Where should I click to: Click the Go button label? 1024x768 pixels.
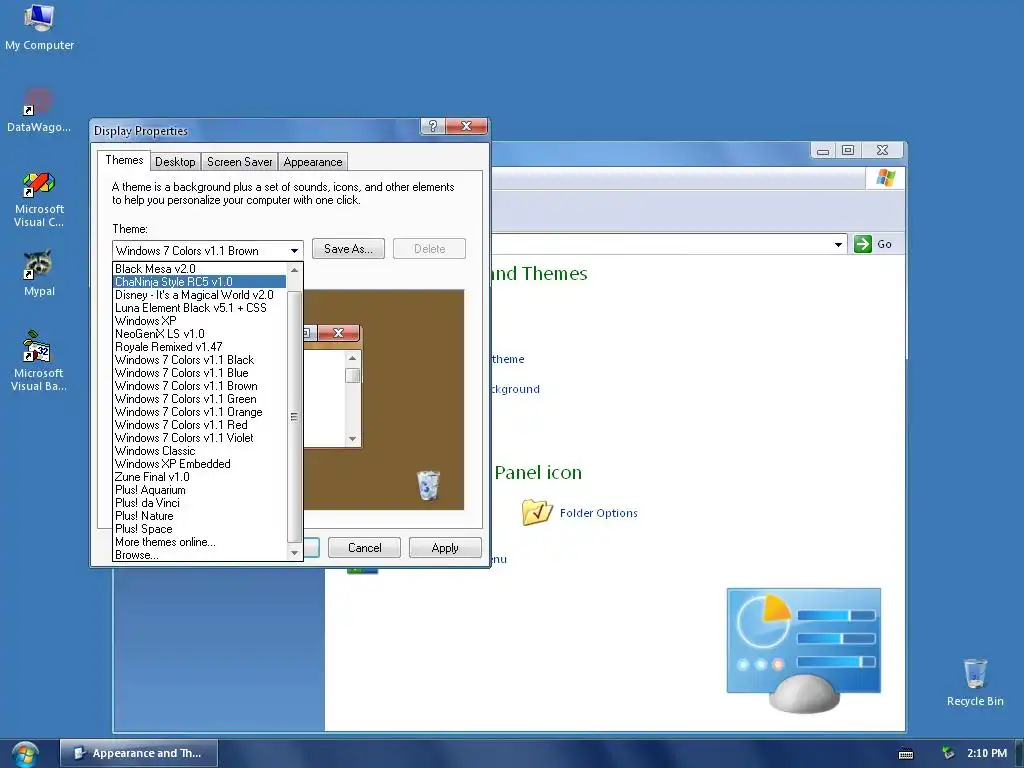(x=884, y=244)
